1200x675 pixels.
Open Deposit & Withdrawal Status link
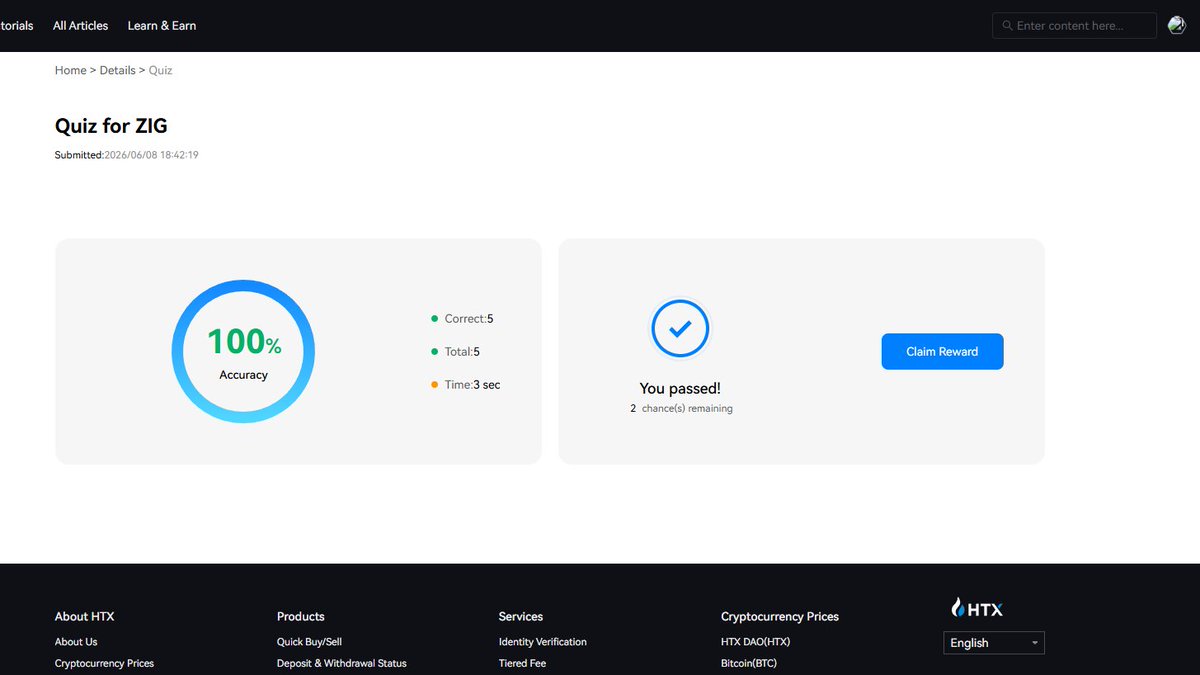pyautogui.click(x=342, y=663)
